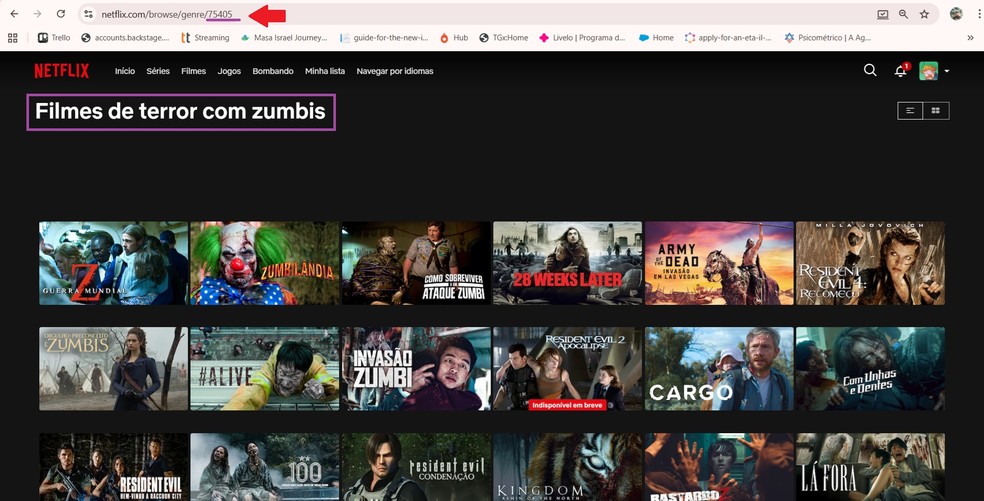Viewport: 984px width, 501px height.
Task: Open Bombando in Netflix menu
Action: pos(273,71)
